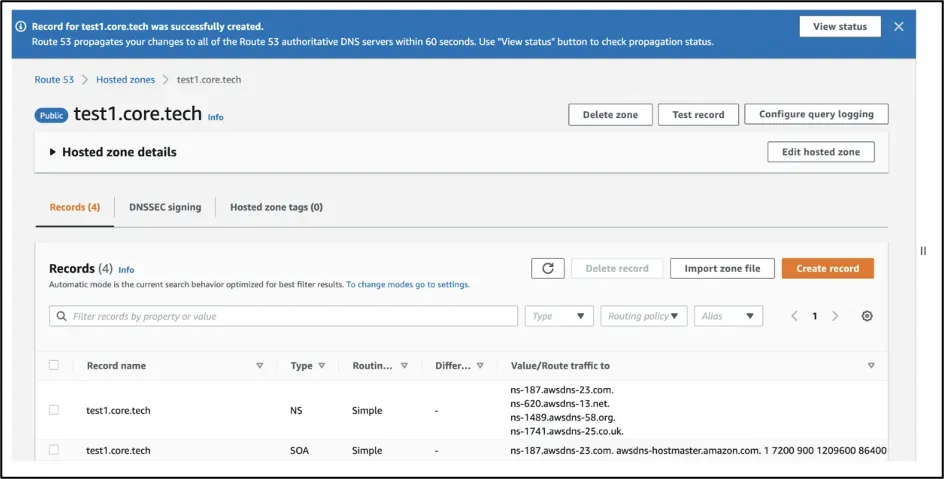Switch to Hosted zone tags tab

point(276,207)
